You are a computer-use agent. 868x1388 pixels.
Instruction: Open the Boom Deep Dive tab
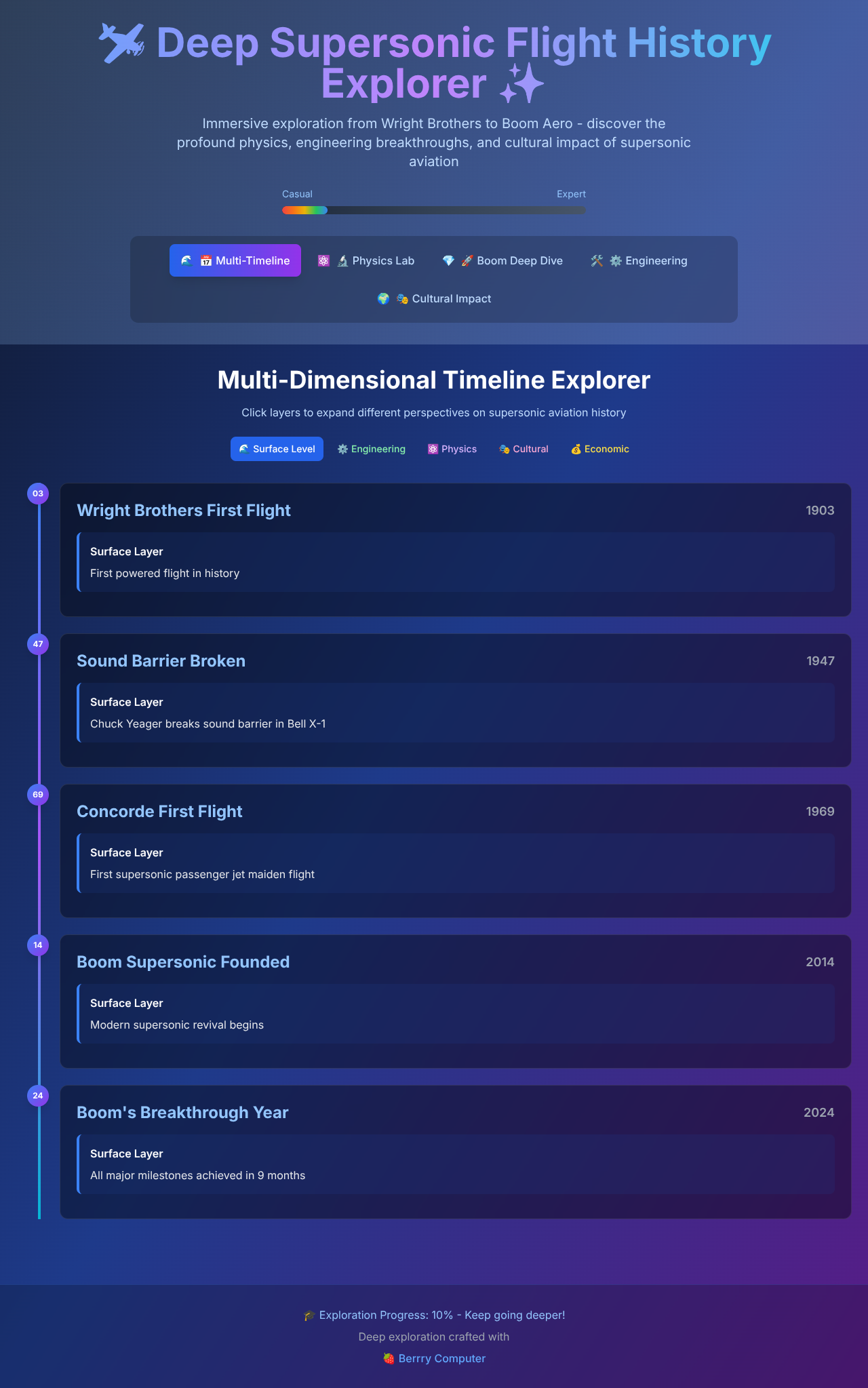502,260
